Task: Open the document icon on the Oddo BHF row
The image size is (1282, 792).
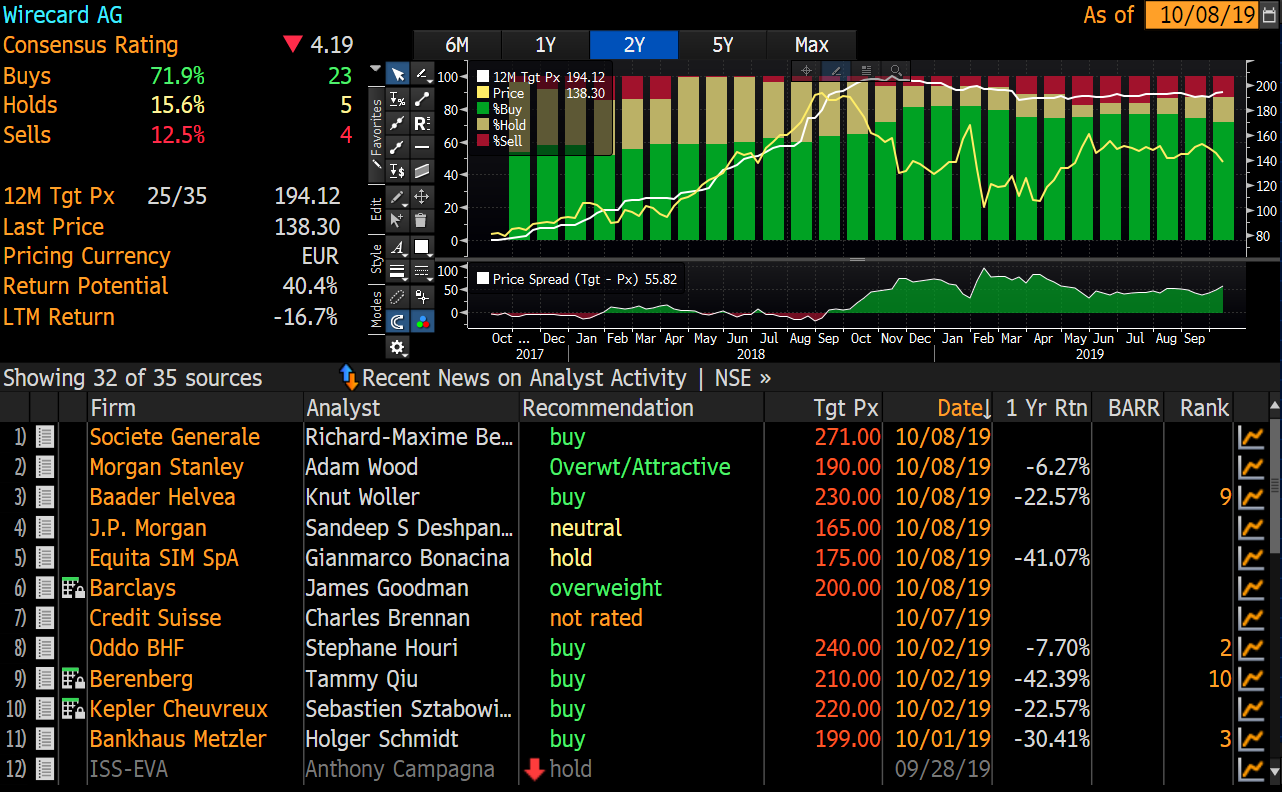Action: (44, 648)
